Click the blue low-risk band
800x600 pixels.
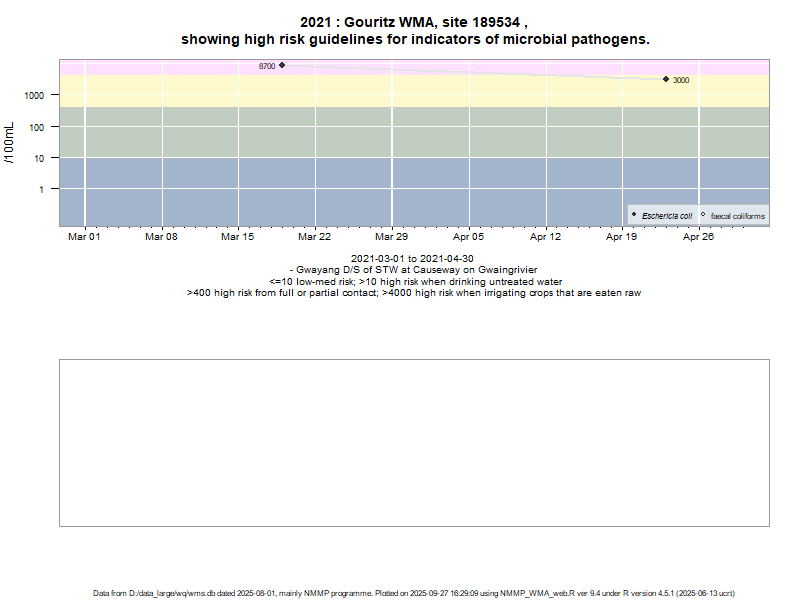(x=400, y=190)
